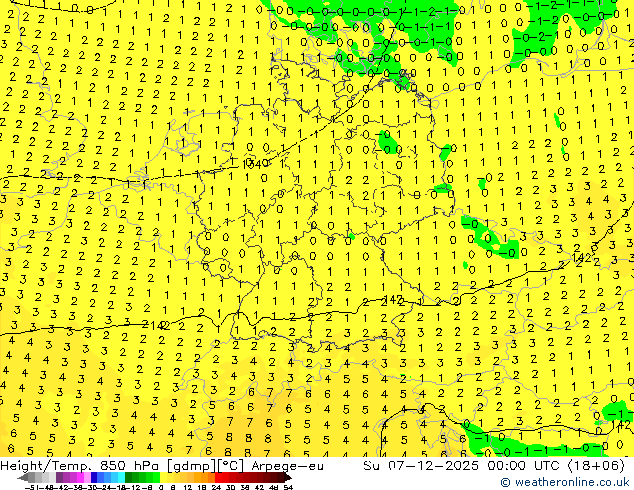The width and height of the screenshot is (634, 490).
Task: Pick the dark blue legend swatch at -30
Action: point(94,477)
